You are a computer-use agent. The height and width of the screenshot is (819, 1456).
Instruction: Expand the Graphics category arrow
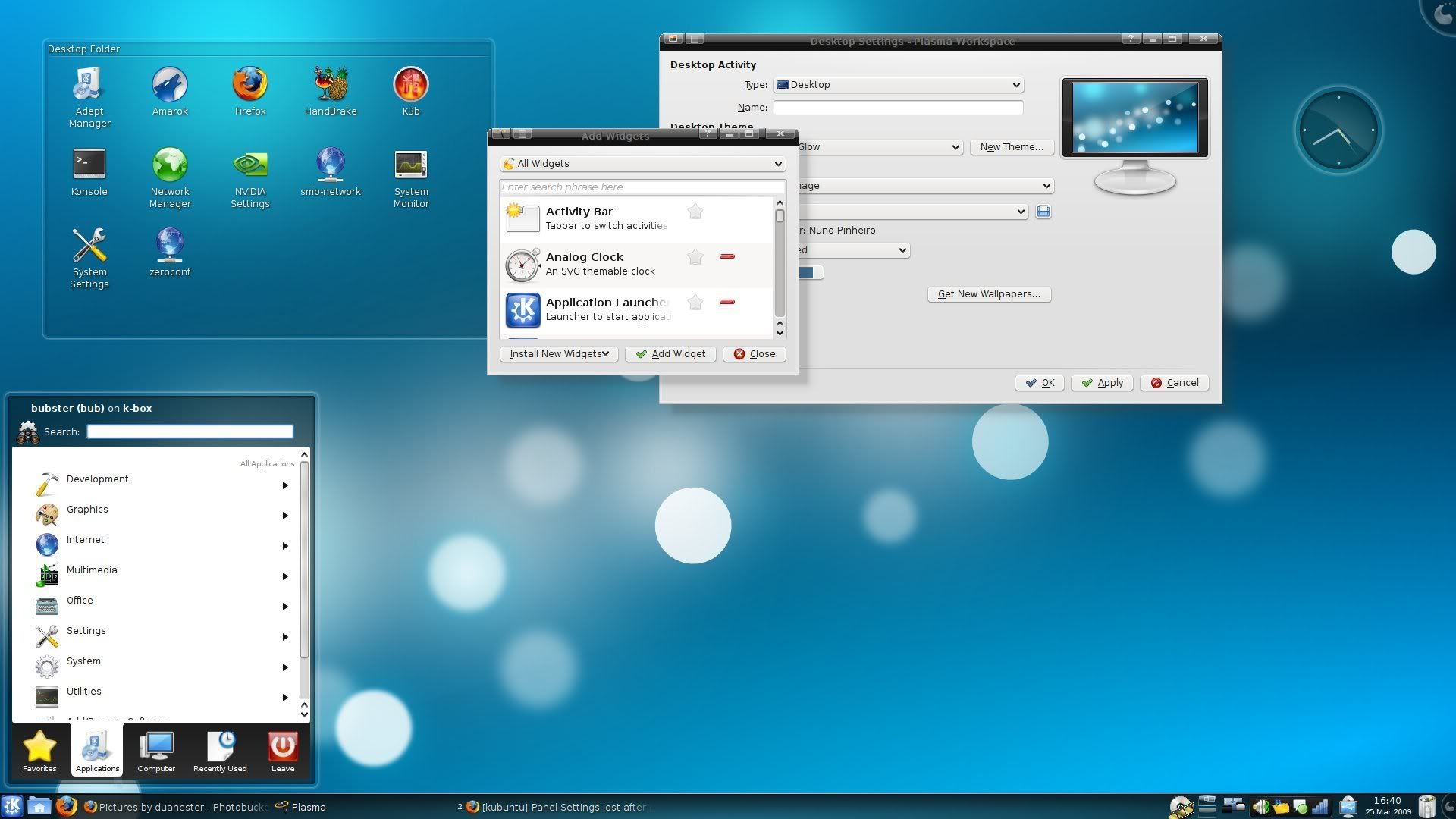pyautogui.click(x=285, y=516)
